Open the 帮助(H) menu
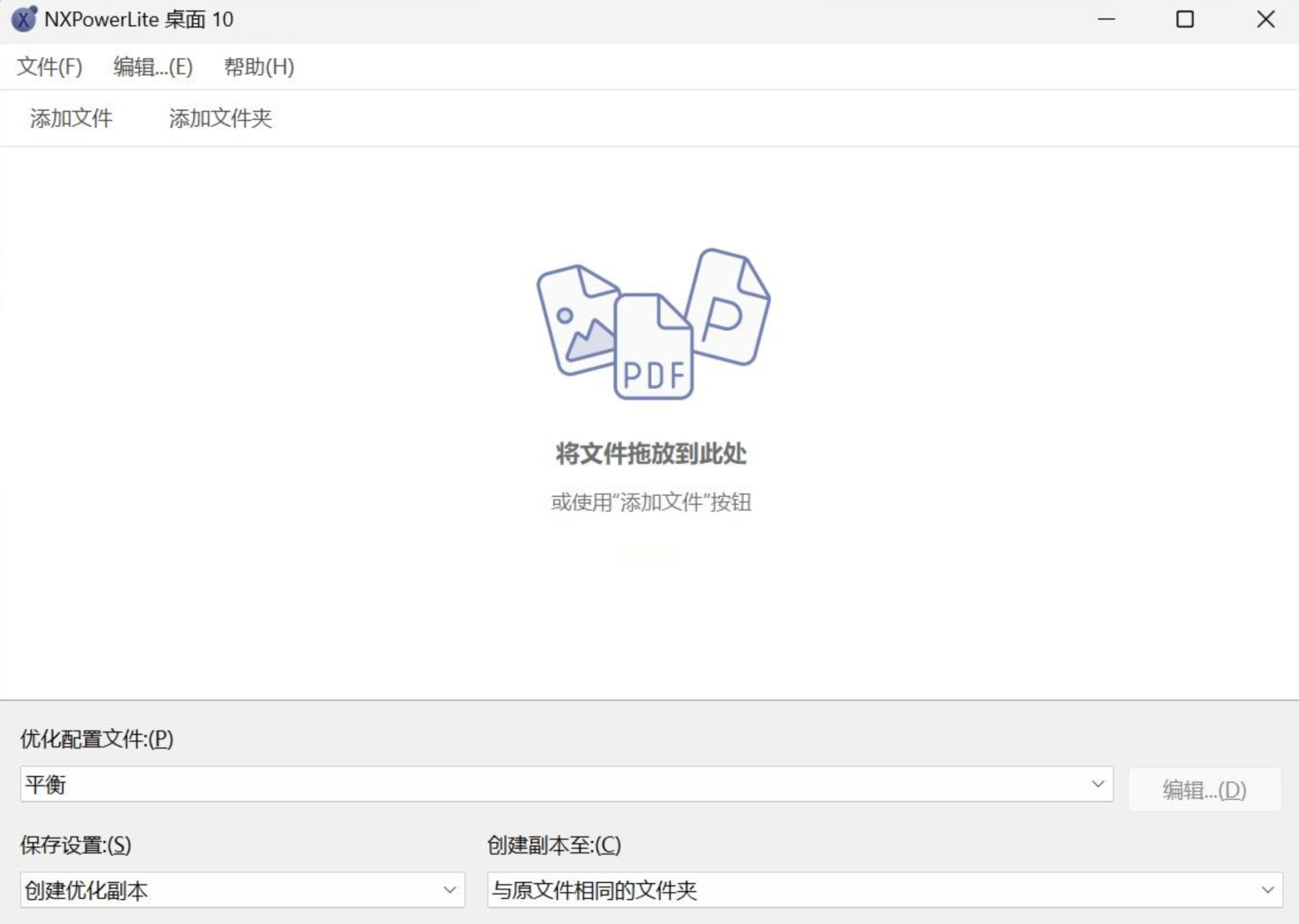Screen dimensions: 1299x924 (259, 67)
